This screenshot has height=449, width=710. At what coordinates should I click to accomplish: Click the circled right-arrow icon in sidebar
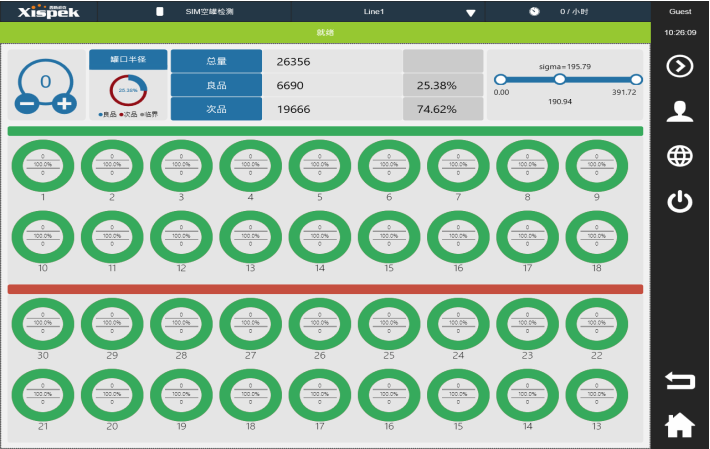679,66
